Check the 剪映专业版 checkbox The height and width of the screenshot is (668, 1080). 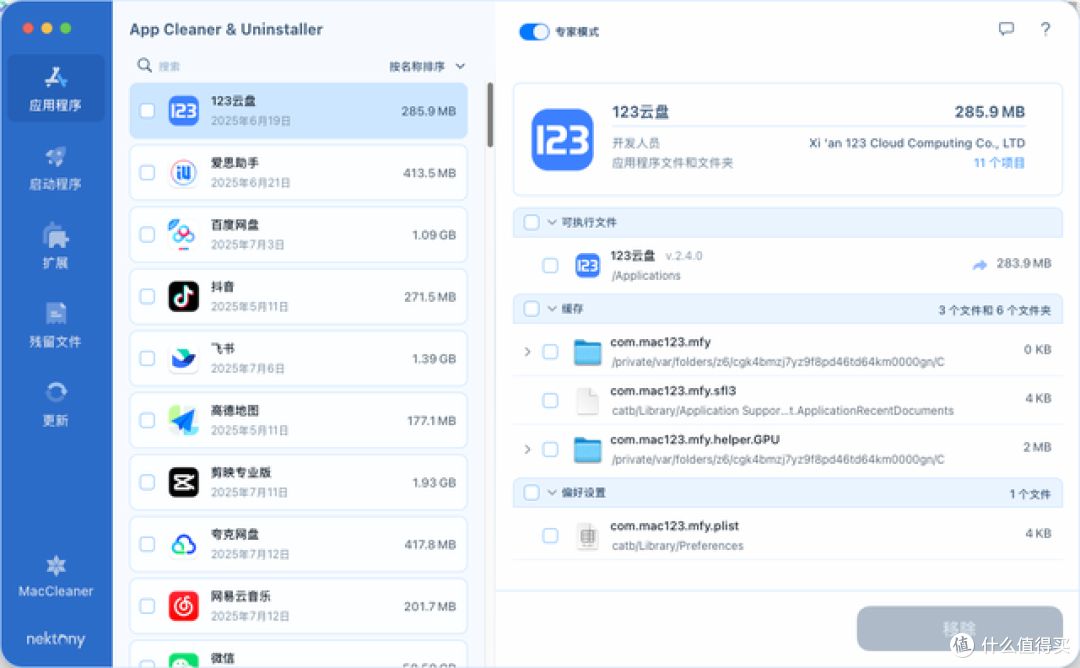click(x=147, y=483)
